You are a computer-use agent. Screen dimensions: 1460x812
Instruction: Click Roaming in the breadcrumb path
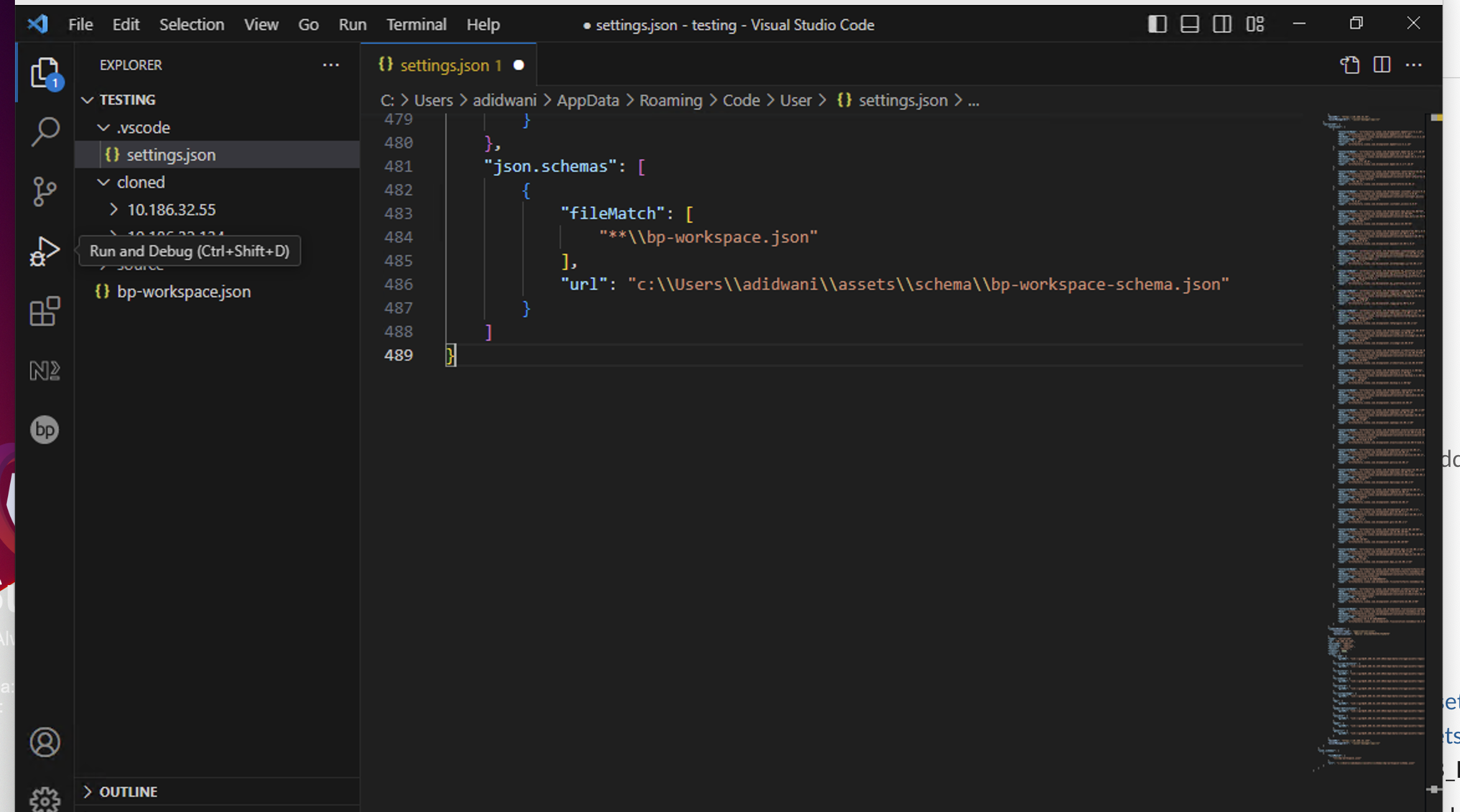[670, 100]
